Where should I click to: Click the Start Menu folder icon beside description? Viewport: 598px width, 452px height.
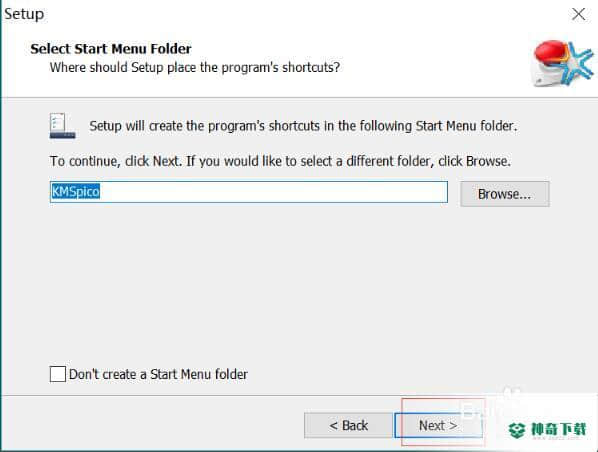point(63,125)
